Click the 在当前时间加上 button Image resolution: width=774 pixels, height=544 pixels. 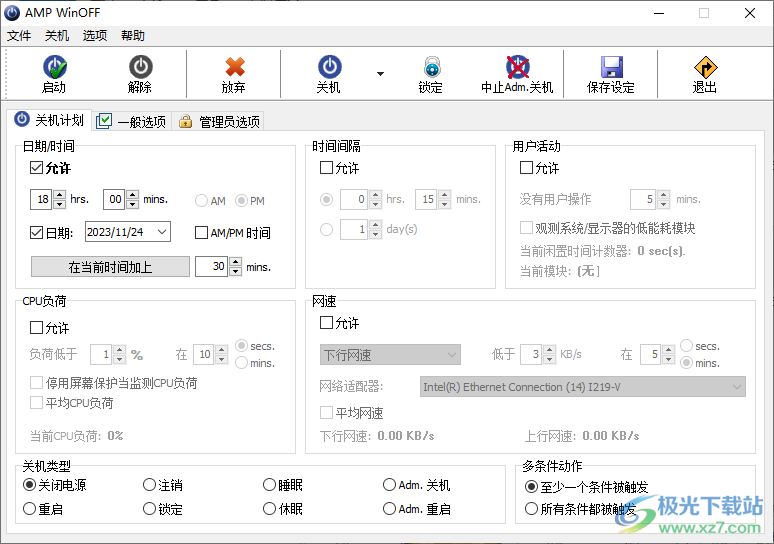[110, 267]
